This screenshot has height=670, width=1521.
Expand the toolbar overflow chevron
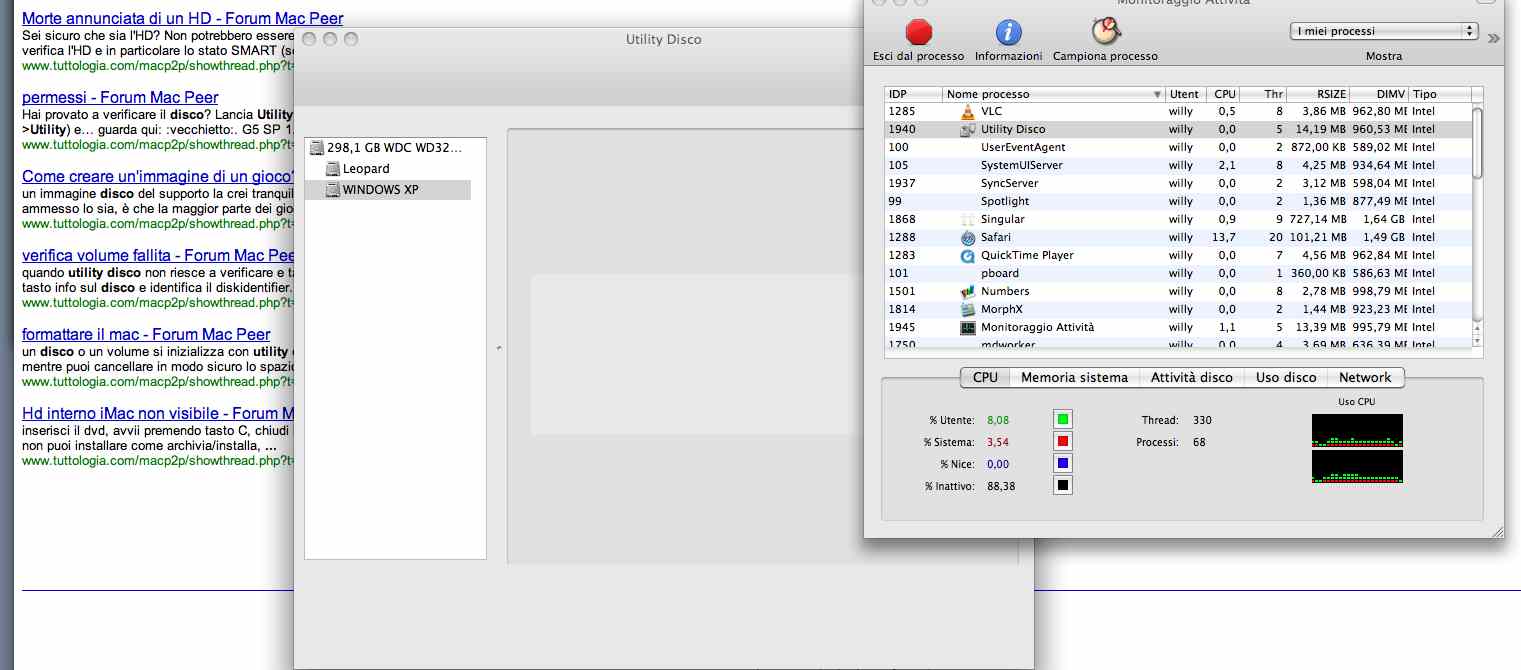tap(1494, 38)
